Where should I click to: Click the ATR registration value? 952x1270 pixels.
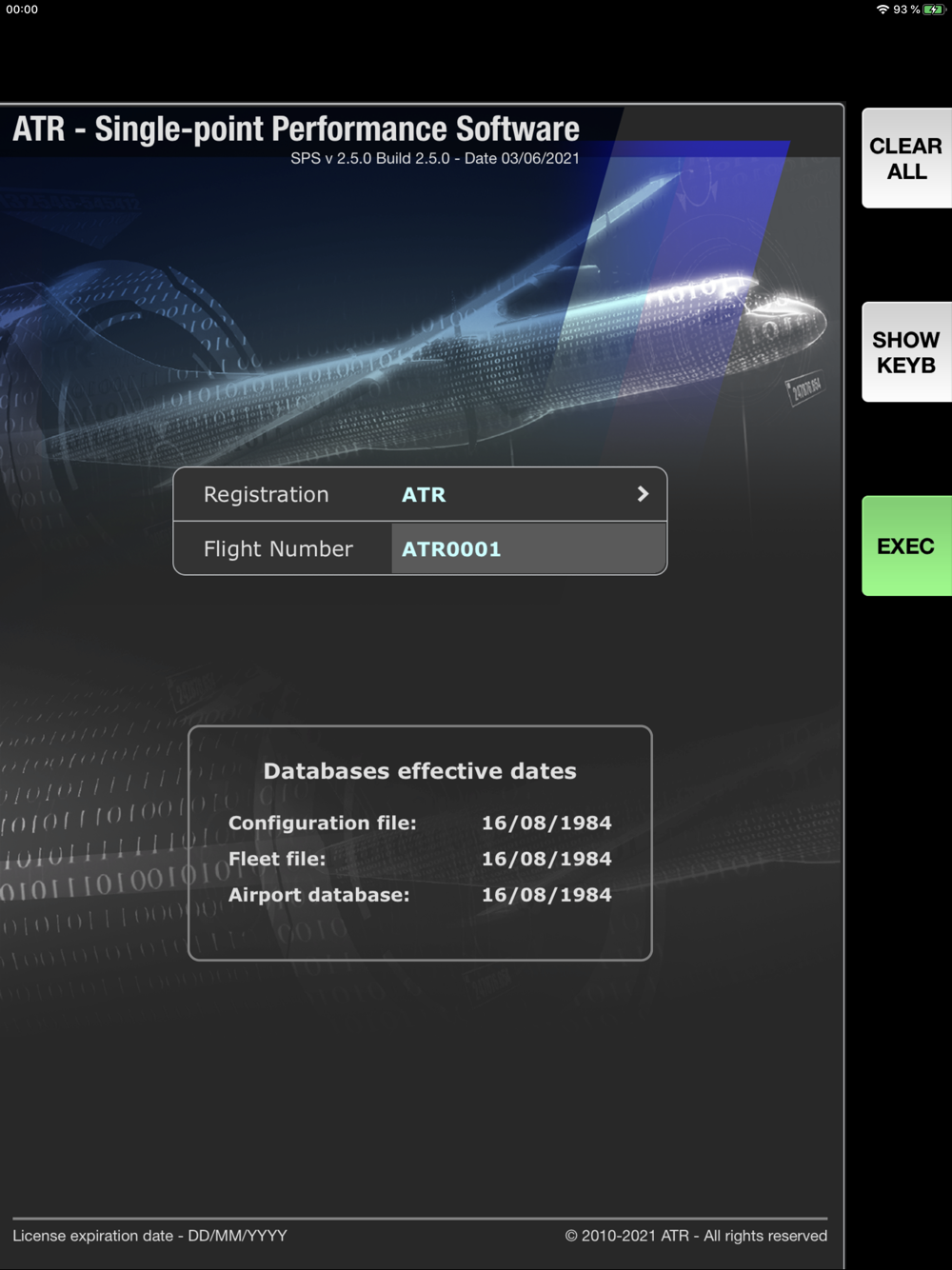pyautogui.click(x=424, y=494)
